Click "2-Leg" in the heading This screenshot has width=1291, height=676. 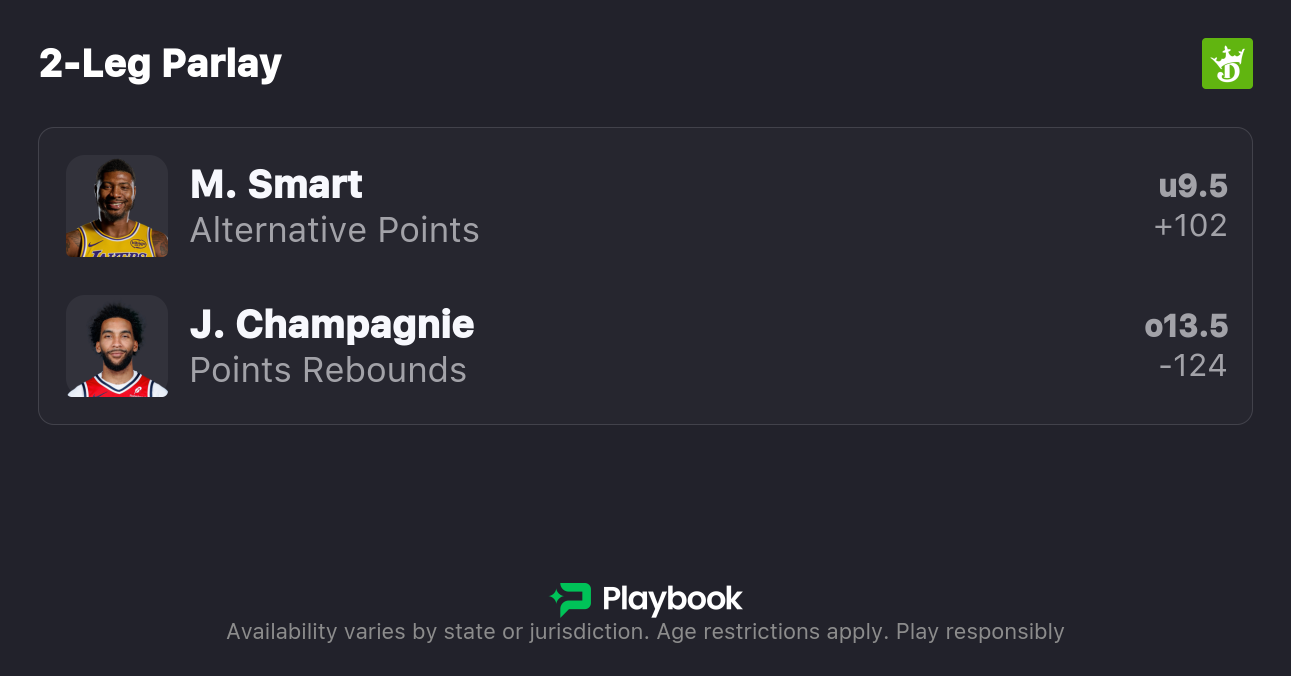coord(95,64)
